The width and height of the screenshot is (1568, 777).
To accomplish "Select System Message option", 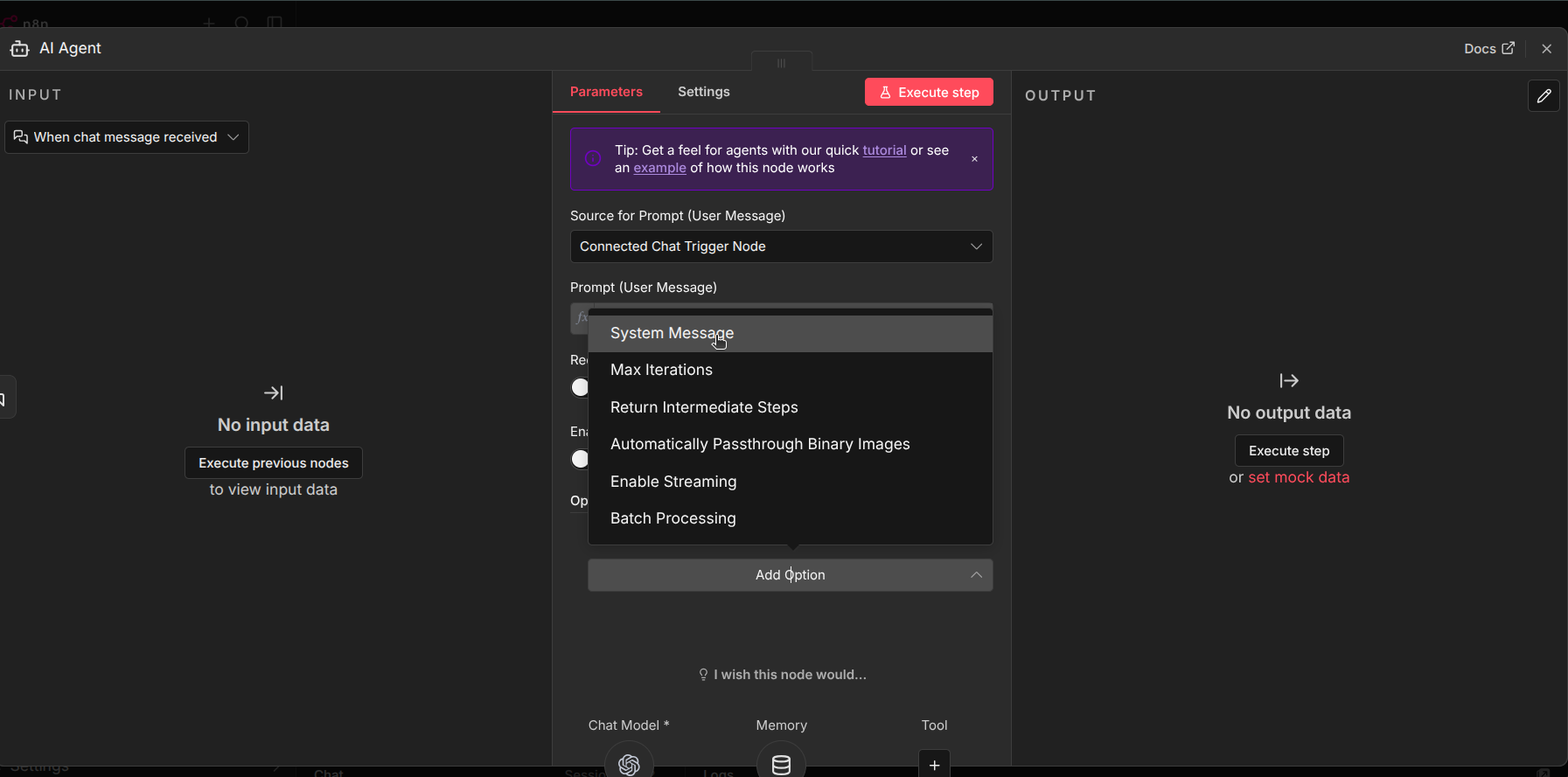I will pos(790,333).
